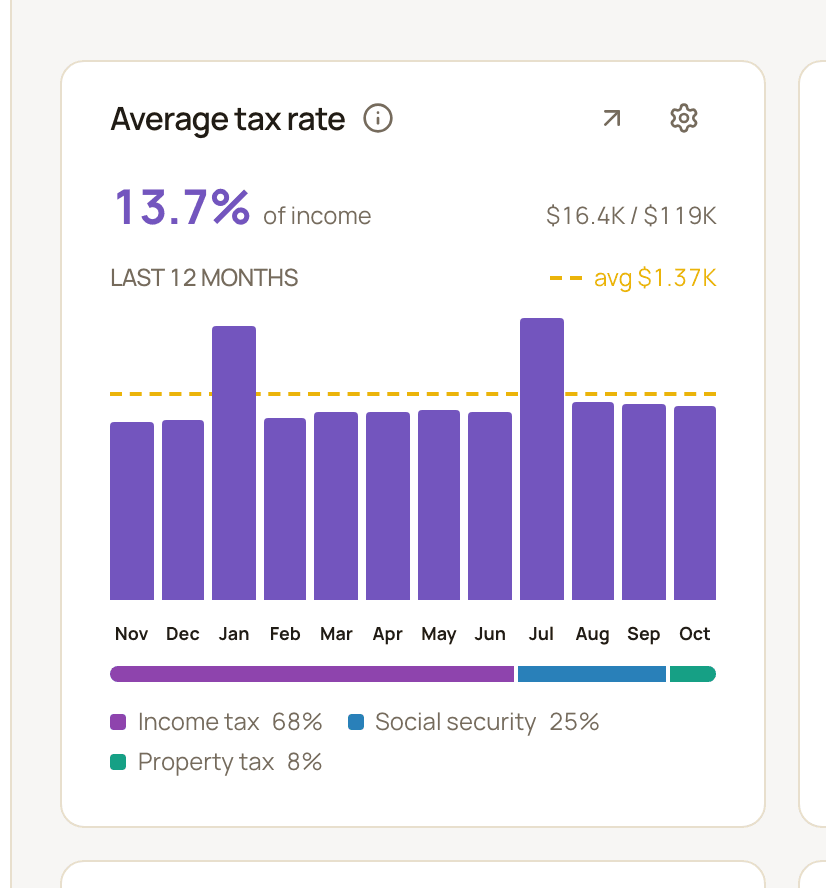Select the Nov bar in chart
Viewport: 826px width, 888px height.
(x=132, y=511)
